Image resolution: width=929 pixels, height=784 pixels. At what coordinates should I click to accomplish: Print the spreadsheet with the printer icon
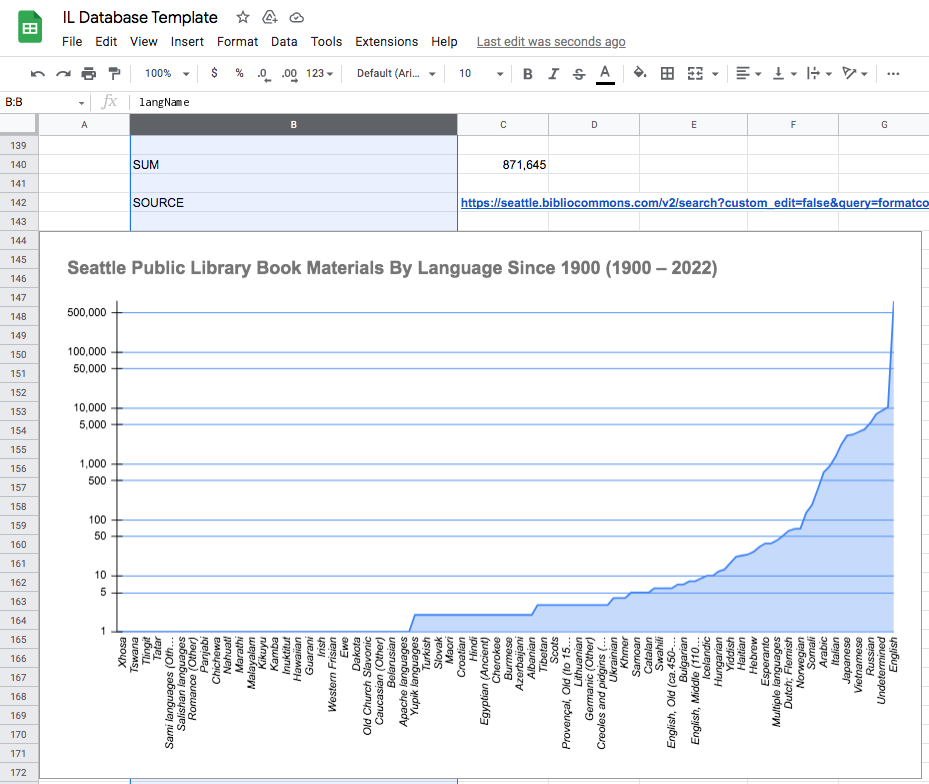tap(89, 73)
